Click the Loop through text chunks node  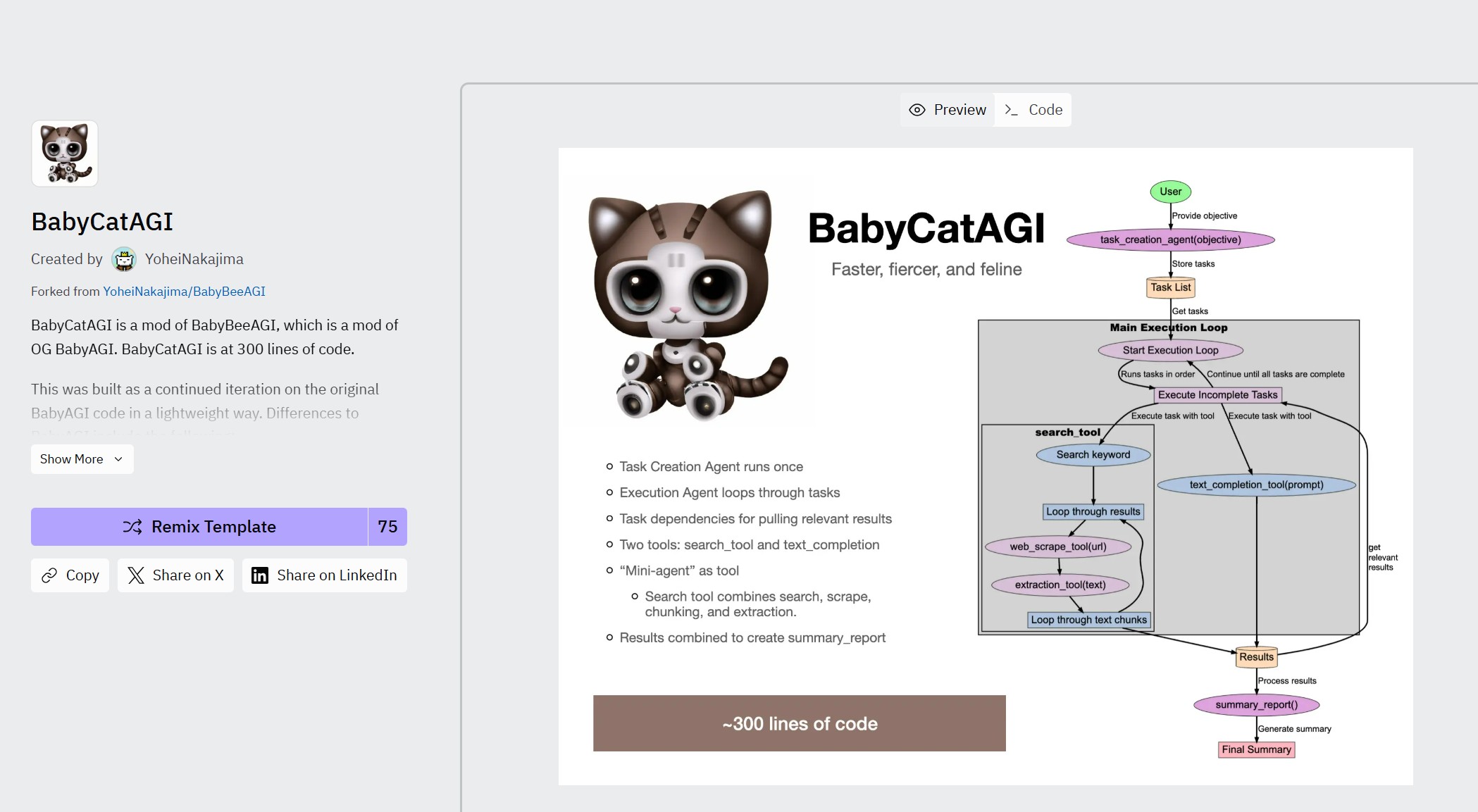(1089, 620)
